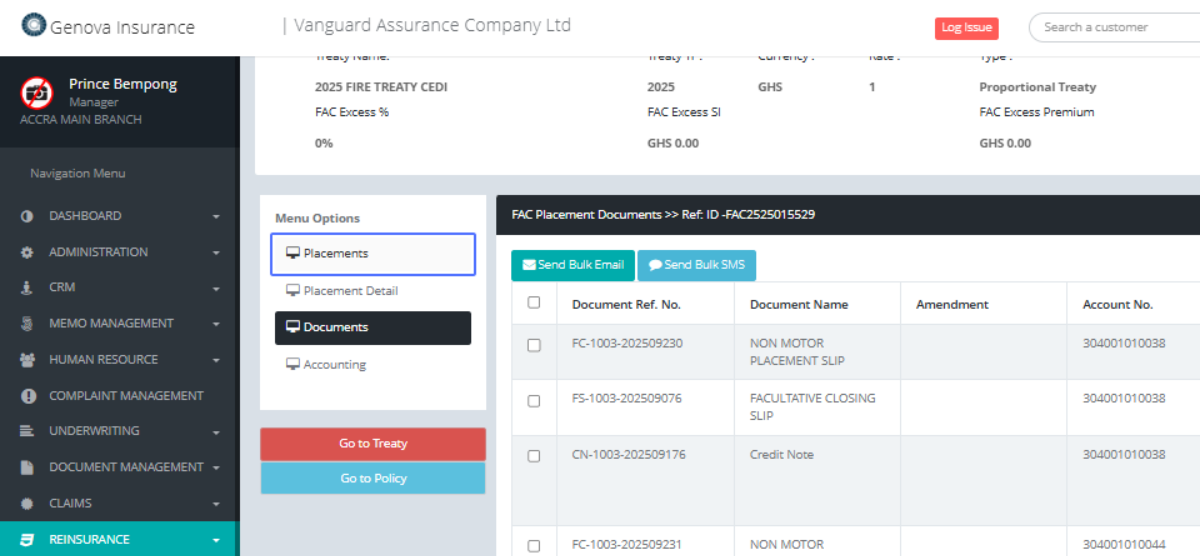Click the Search a customer field
The width and height of the screenshot is (1200, 556).
tap(1110, 27)
